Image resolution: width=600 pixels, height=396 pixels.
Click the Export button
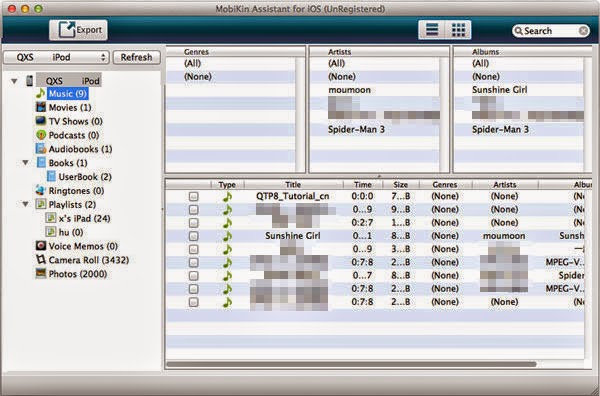coord(78,30)
